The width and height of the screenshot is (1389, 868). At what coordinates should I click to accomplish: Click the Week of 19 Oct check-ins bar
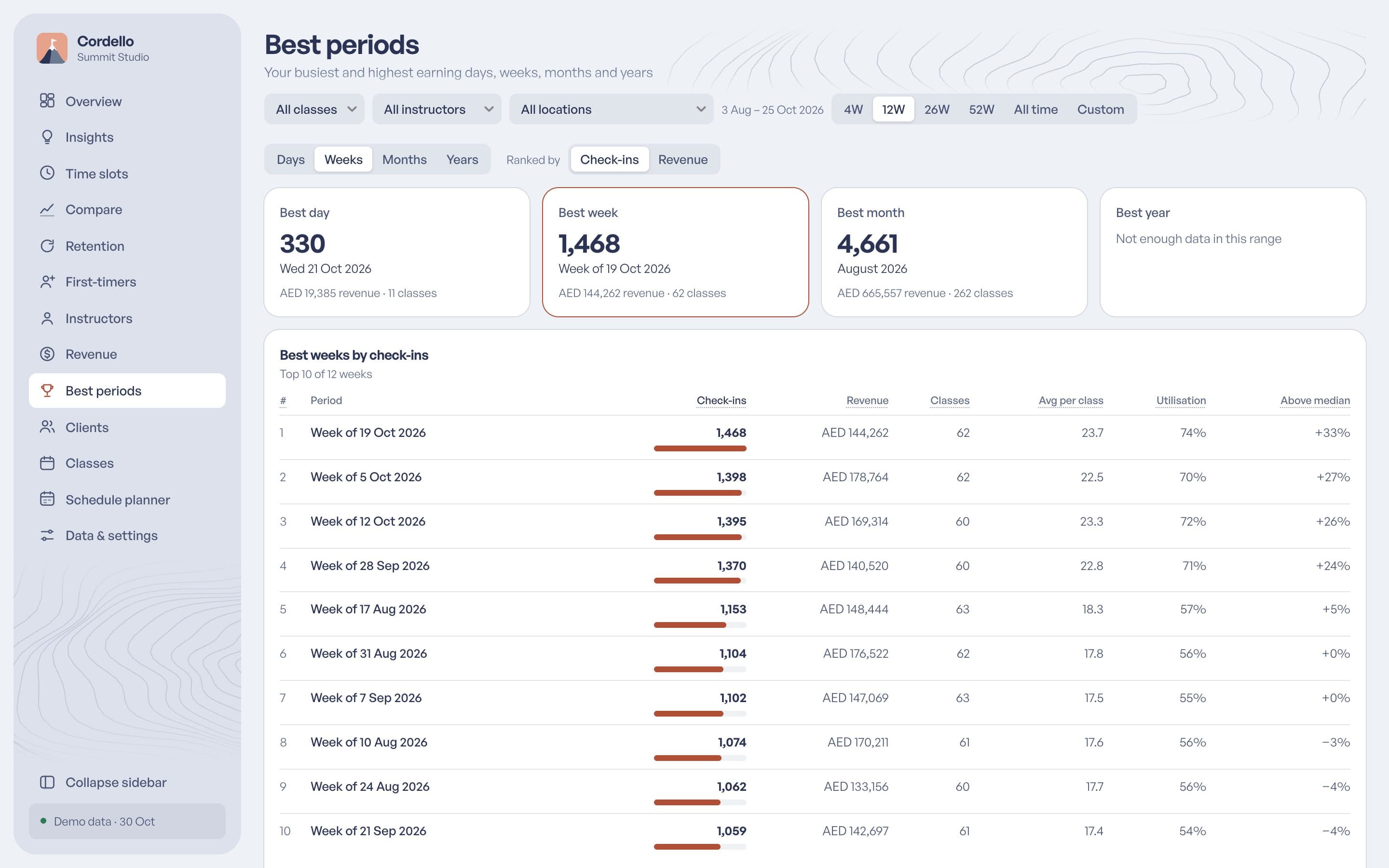tap(700, 448)
